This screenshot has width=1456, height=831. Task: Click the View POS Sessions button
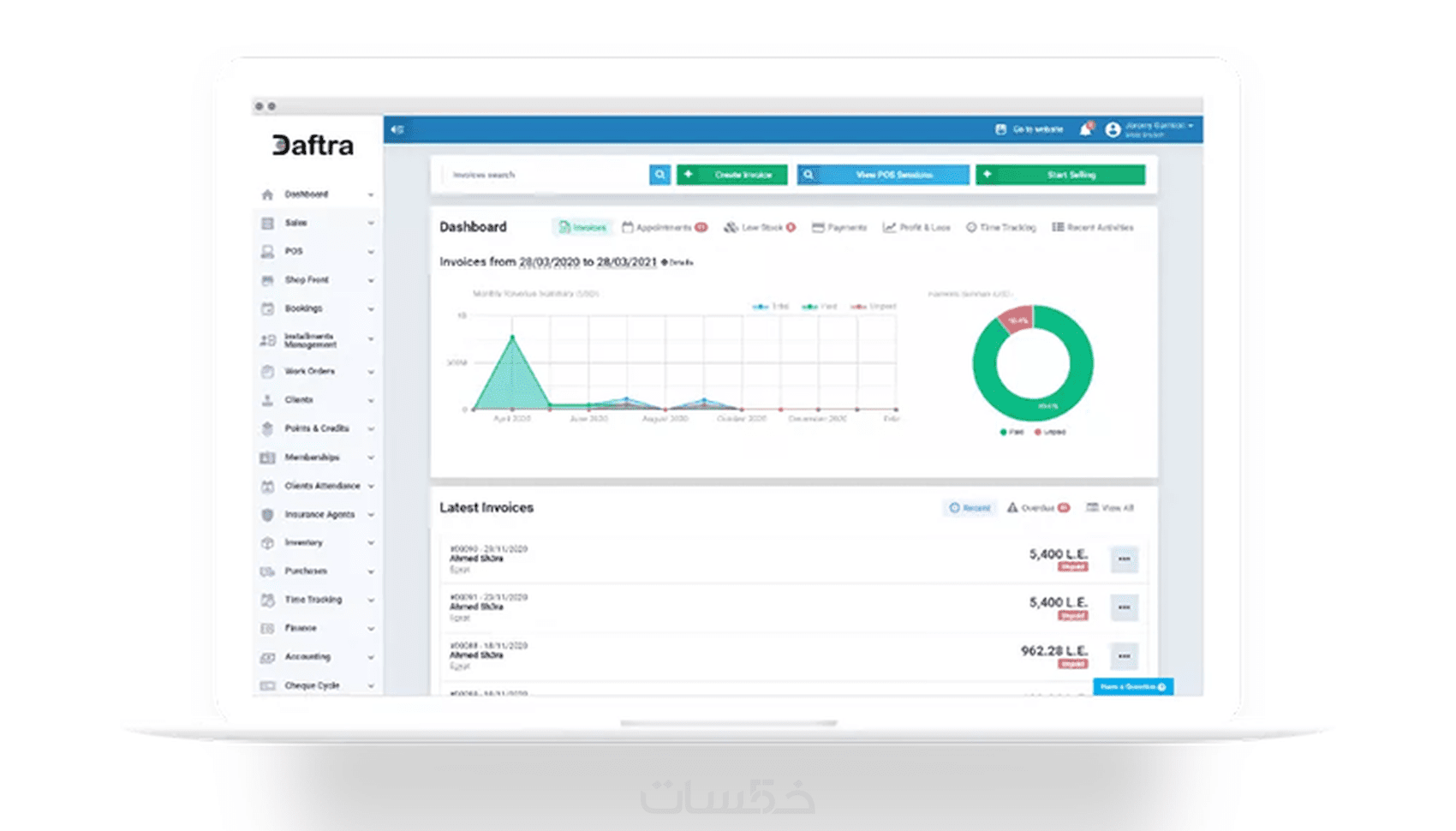tap(883, 175)
